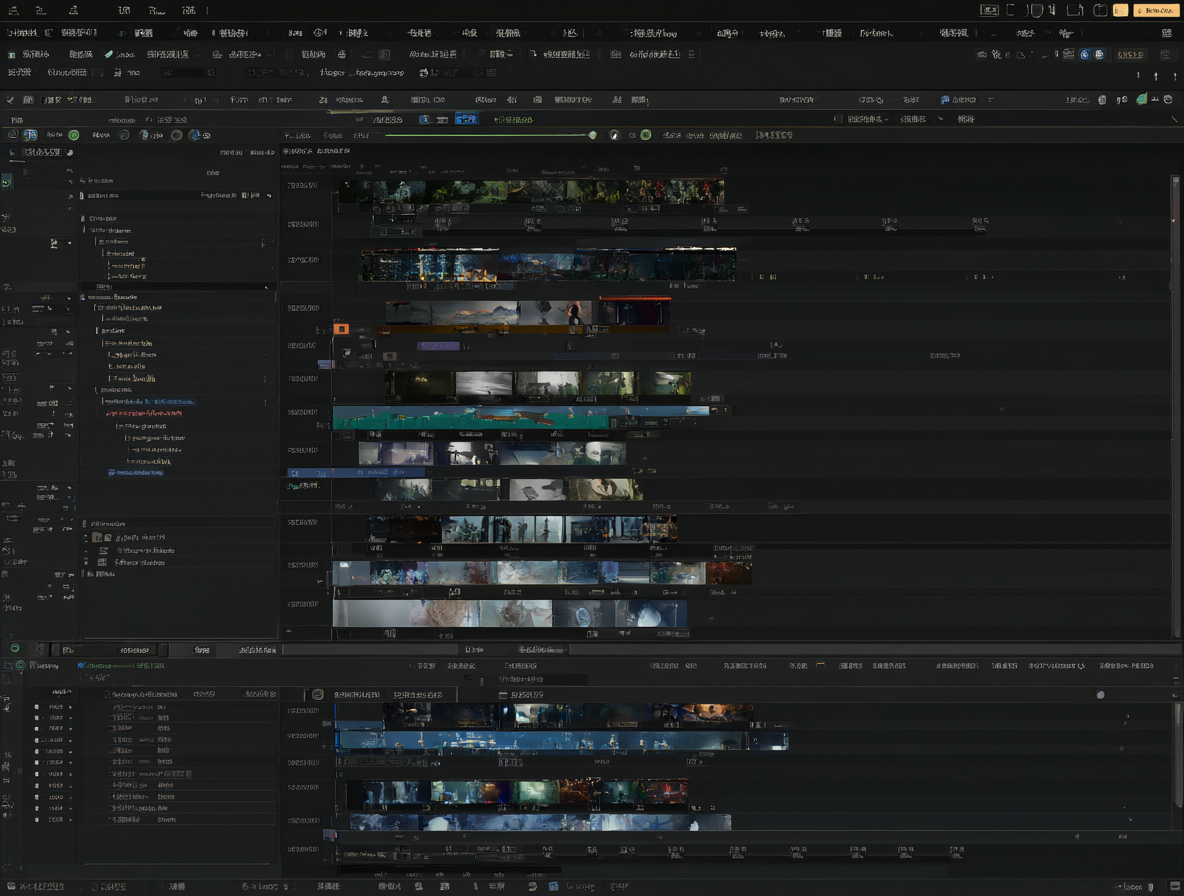
Task: Click the small orange square icon beside orange button
Action: 1121,11
